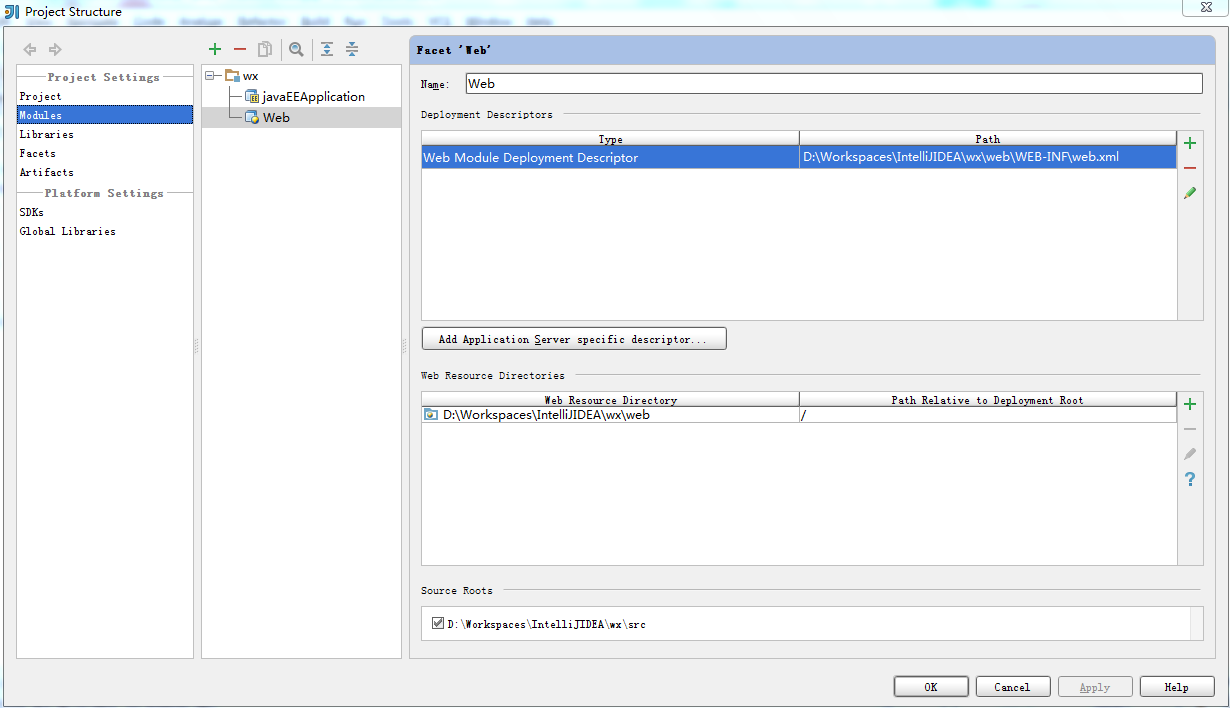The image size is (1230, 708).
Task: Click the web resource folder icon
Action: (431, 414)
